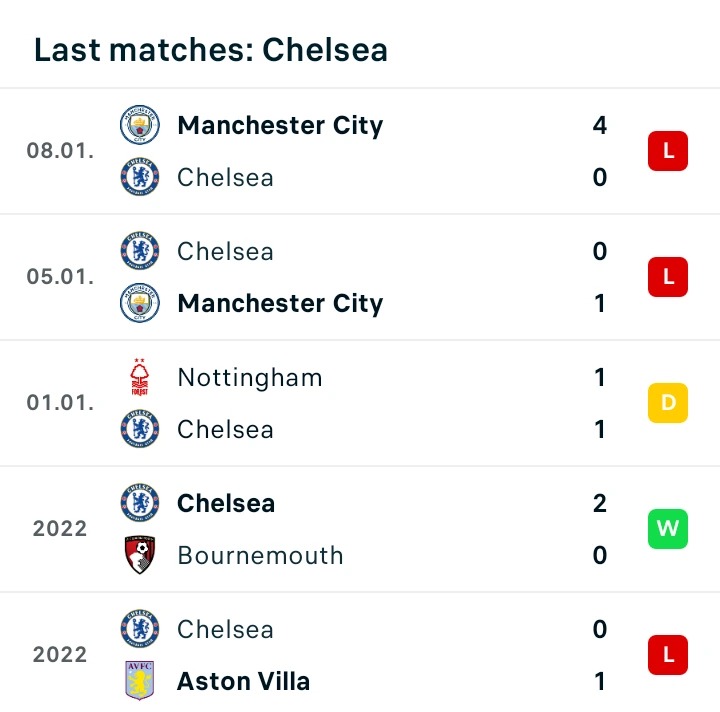This screenshot has width=720, height=712.
Task: Open Nottingham team name link
Action: tap(250, 378)
